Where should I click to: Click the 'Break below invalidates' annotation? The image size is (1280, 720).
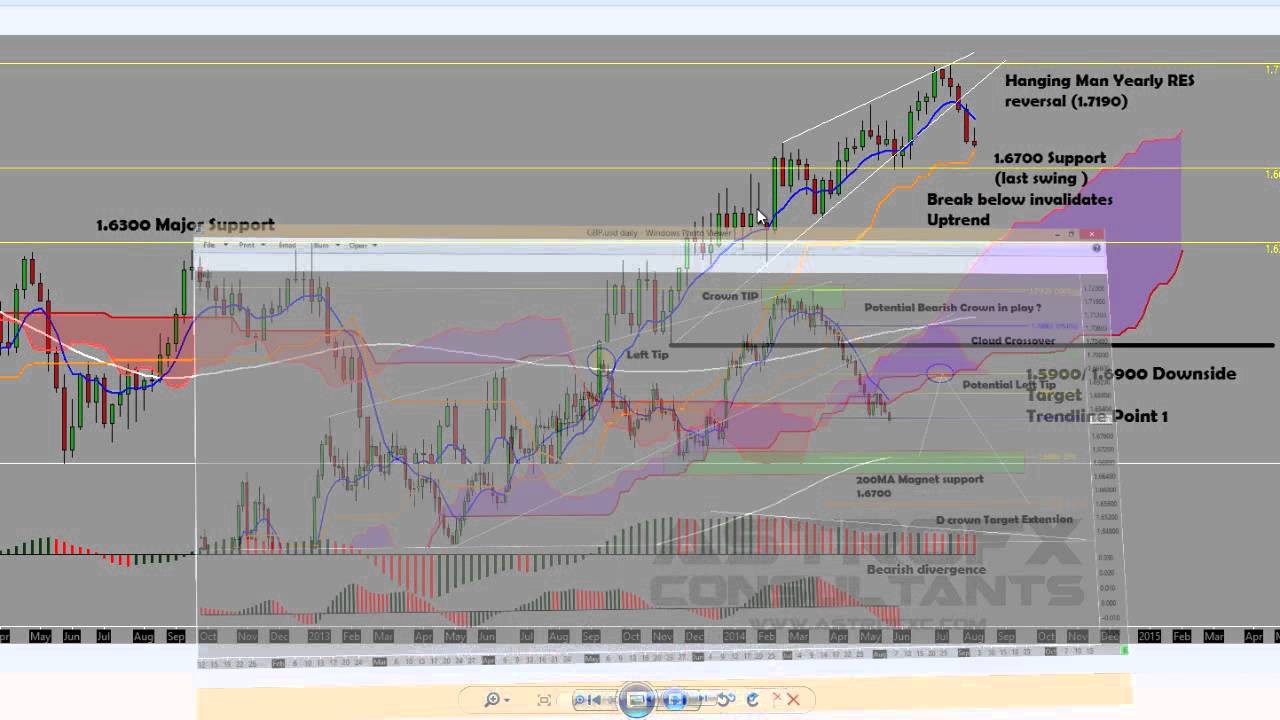tap(1020, 200)
